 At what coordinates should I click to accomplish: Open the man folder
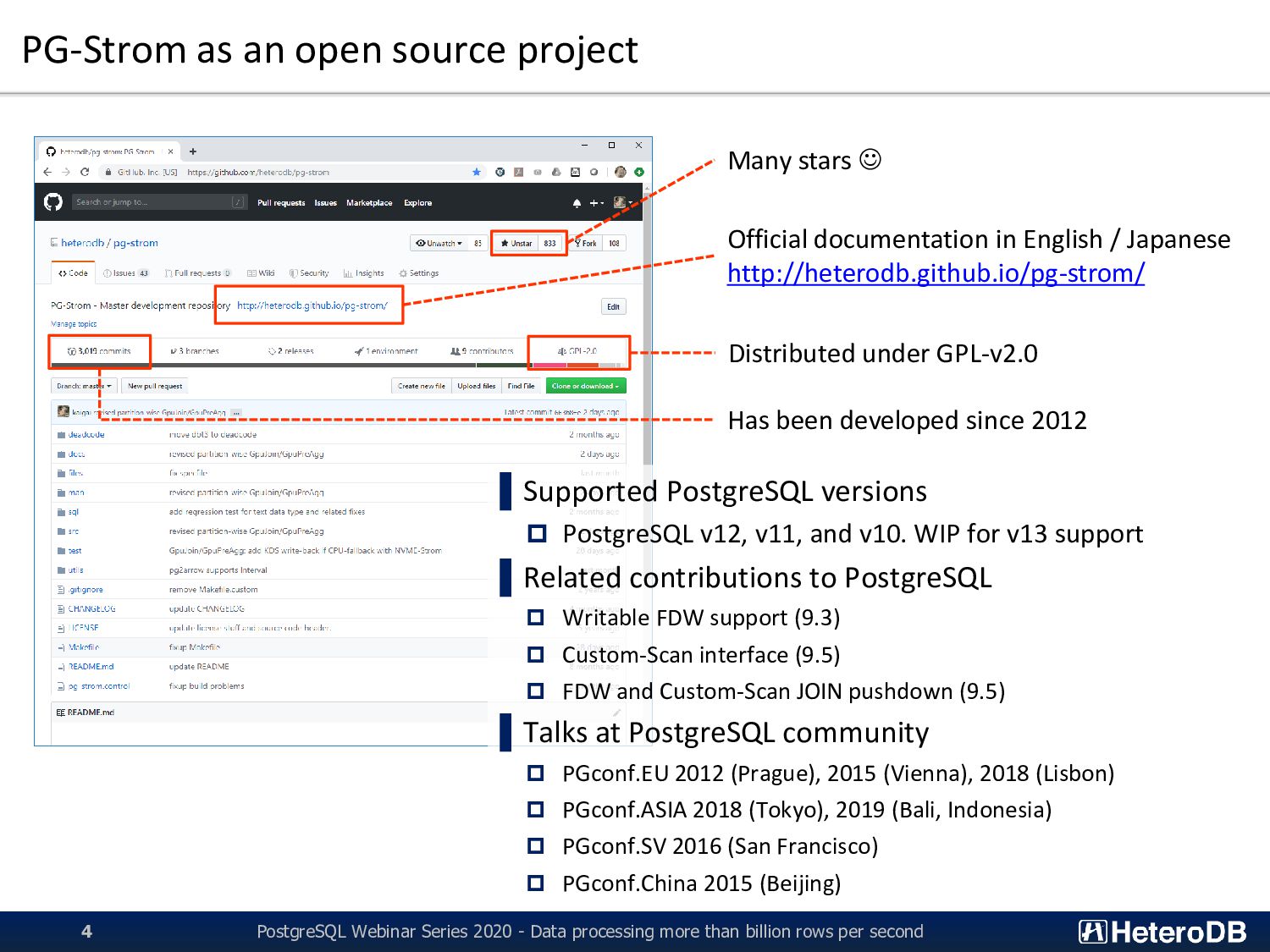click(76, 493)
